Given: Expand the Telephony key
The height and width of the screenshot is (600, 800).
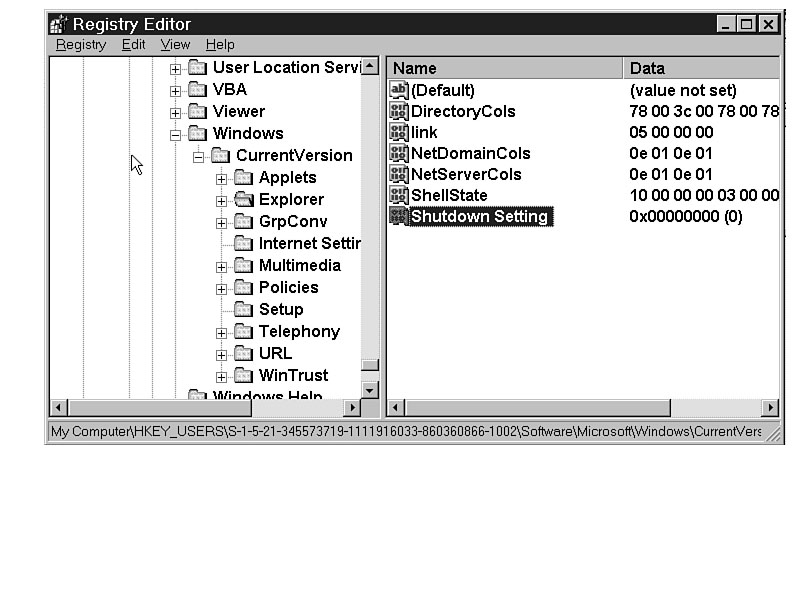Looking at the screenshot, I should click(x=222, y=332).
